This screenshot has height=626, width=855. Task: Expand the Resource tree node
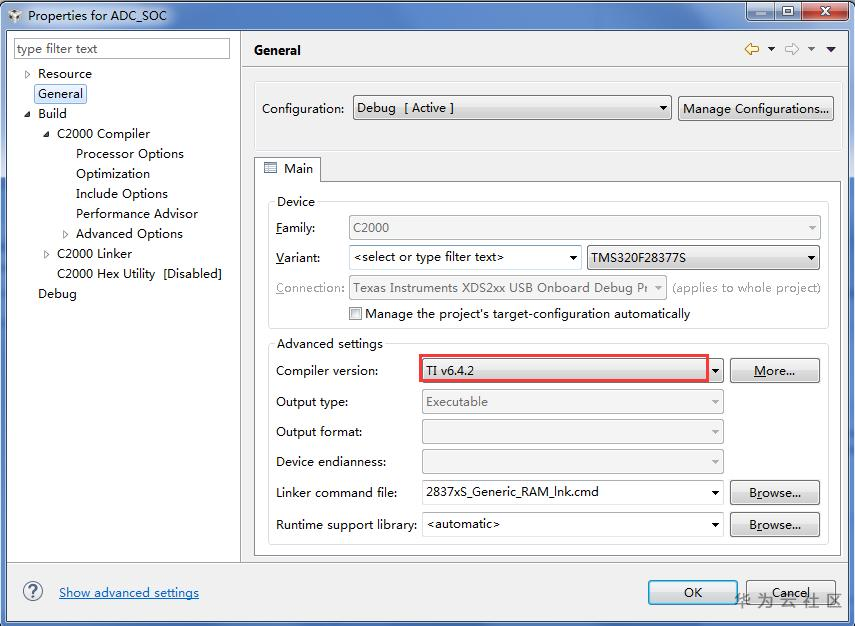[28, 74]
